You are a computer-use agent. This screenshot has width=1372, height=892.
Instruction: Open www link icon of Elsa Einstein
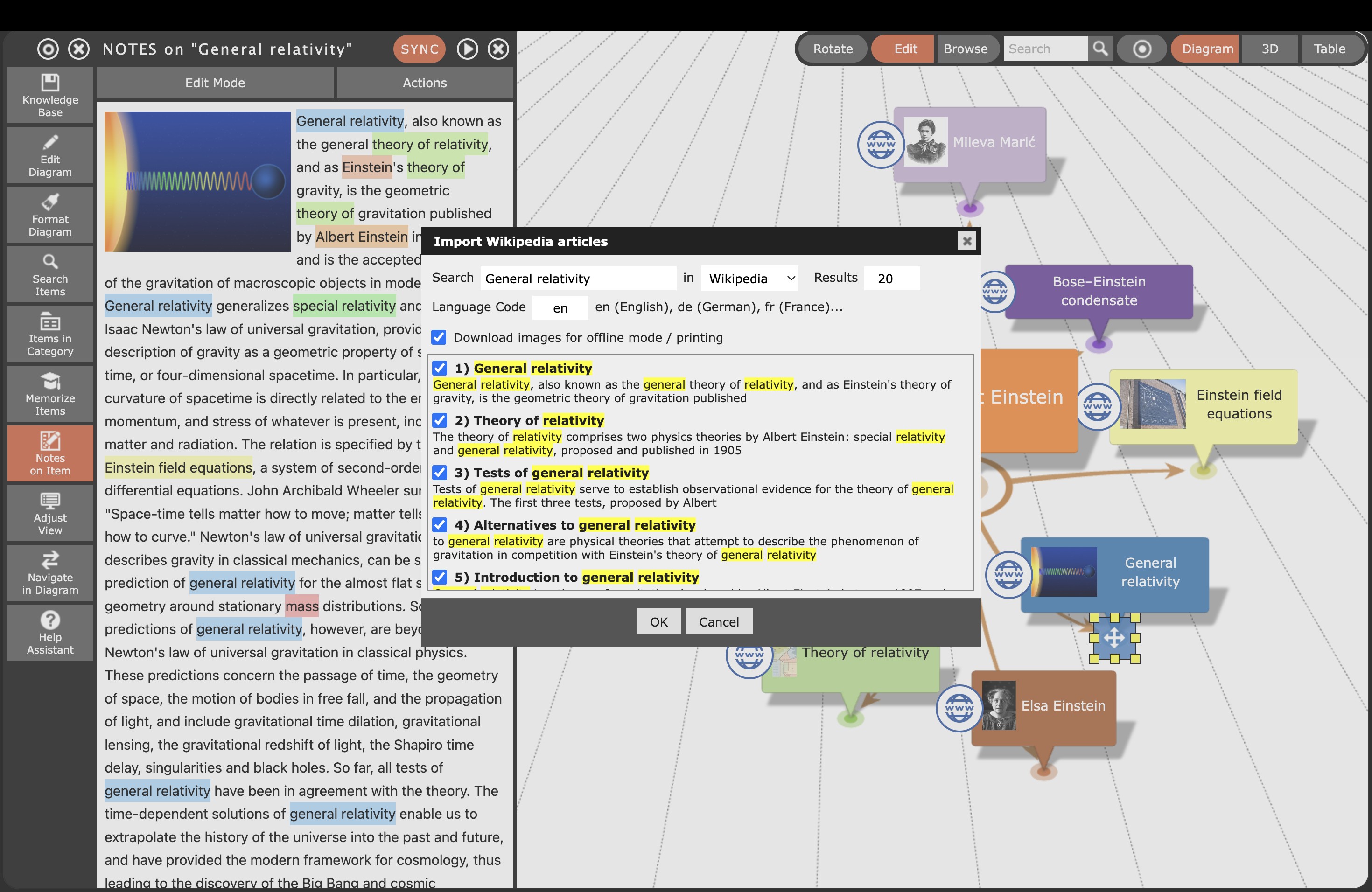point(959,708)
